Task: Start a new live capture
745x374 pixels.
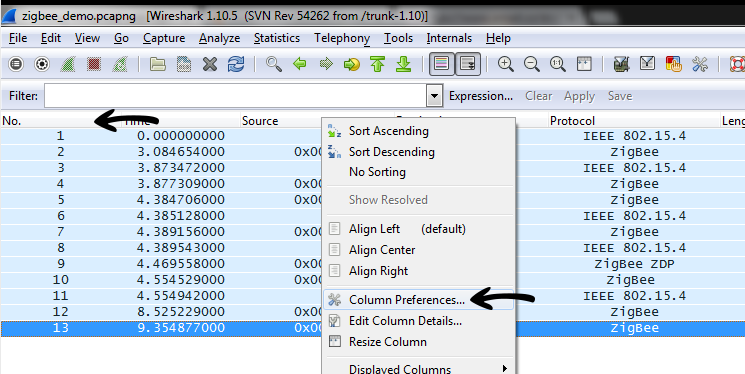Action: pos(68,64)
